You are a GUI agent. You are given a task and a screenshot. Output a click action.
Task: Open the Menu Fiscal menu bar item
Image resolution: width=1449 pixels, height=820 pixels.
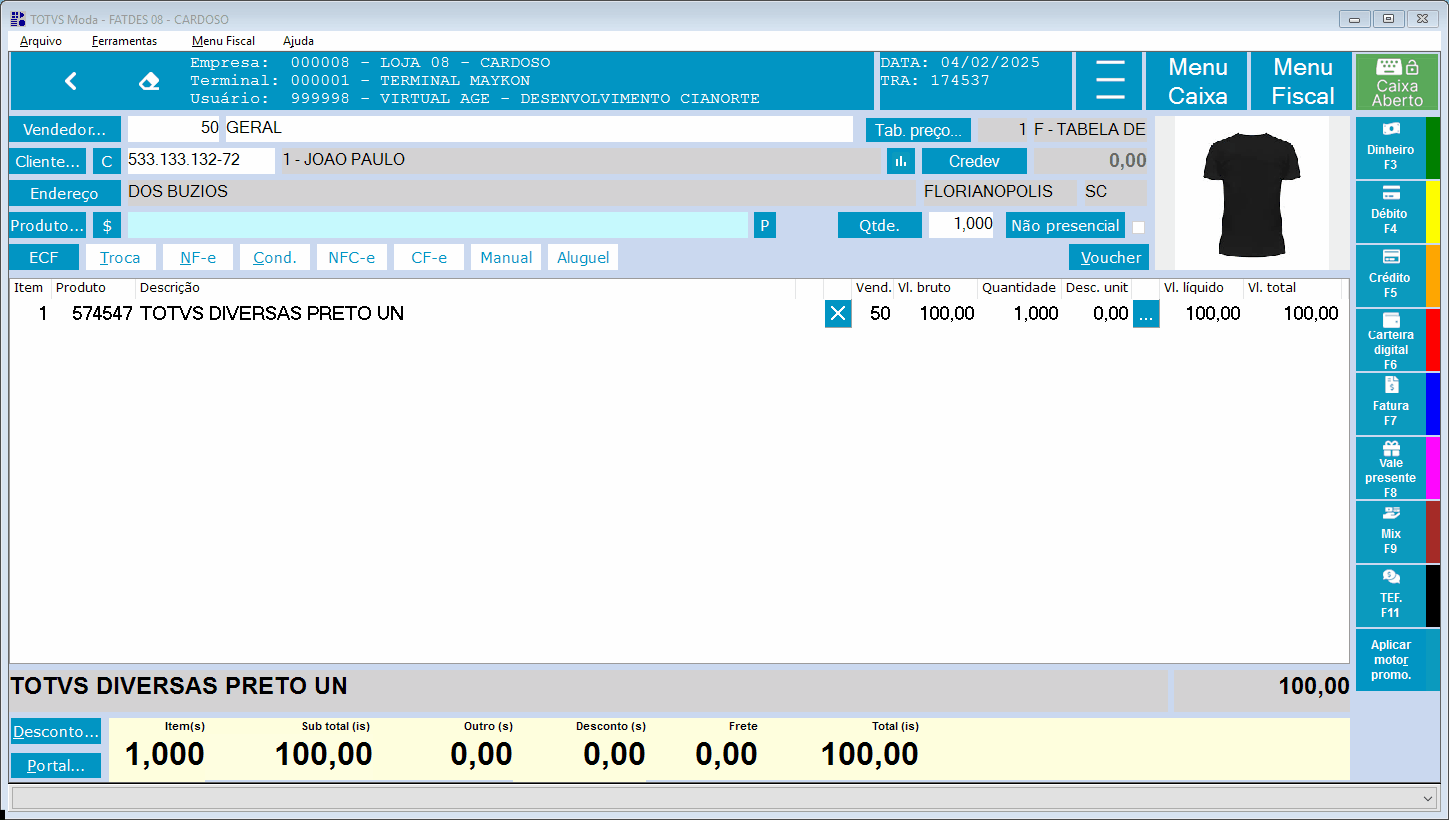pyautogui.click(x=223, y=41)
